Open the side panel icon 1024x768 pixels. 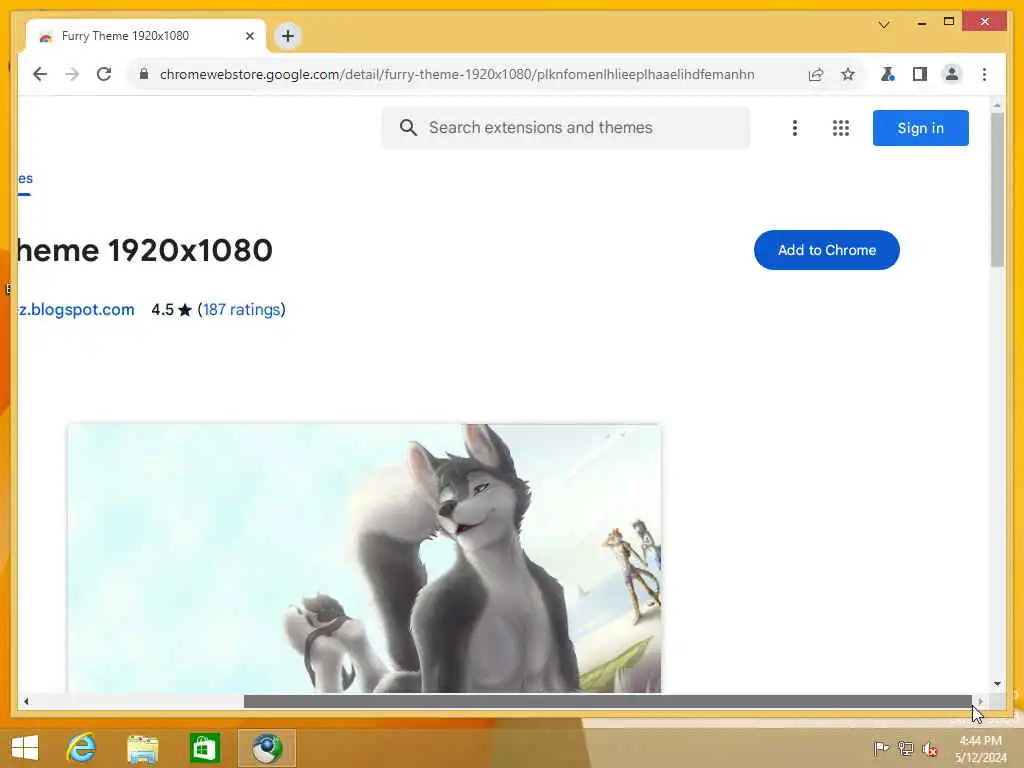pyautogui.click(x=920, y=74)
